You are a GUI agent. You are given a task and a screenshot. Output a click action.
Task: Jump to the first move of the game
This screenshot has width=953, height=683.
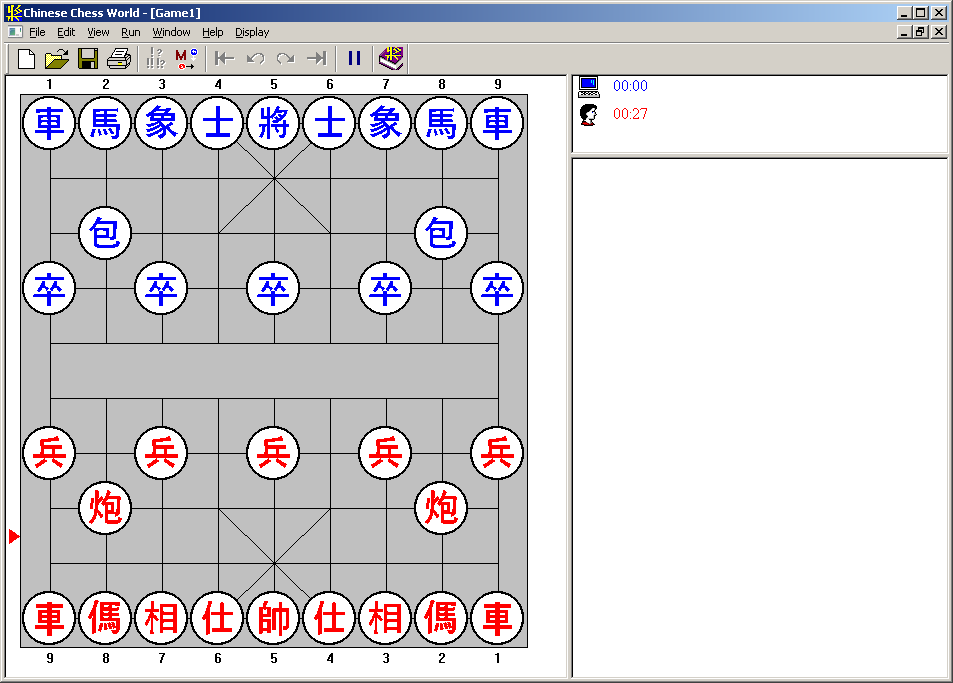coord(224,59)
